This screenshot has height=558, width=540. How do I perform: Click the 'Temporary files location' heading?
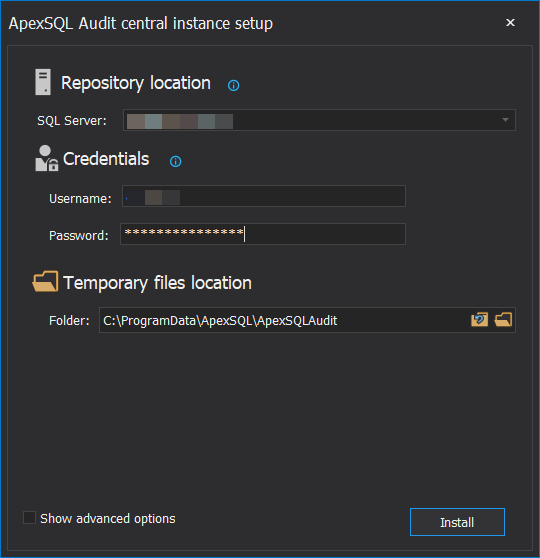click(157, 283)
